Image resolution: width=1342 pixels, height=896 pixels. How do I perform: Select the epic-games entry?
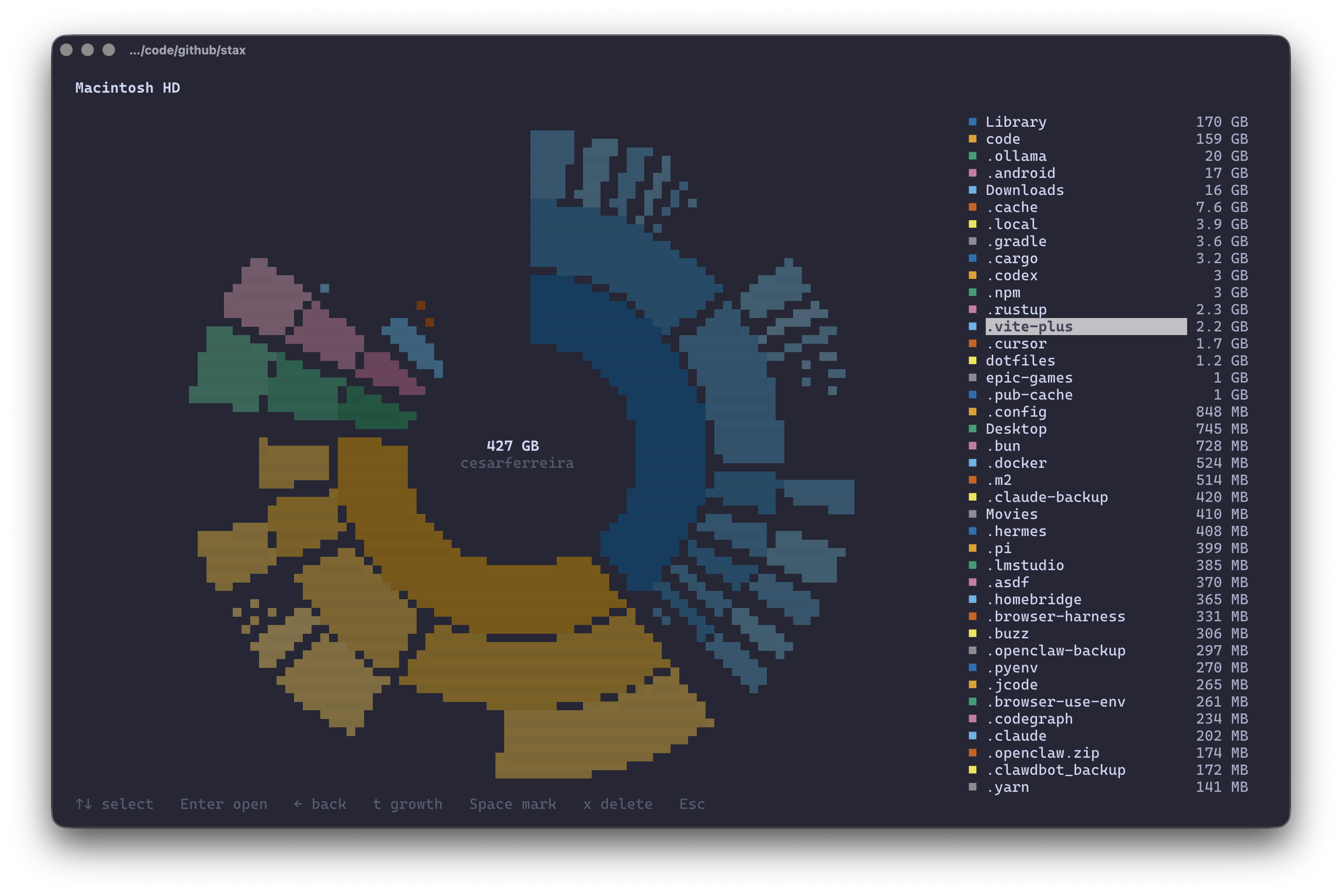(x=1108, y=378)
